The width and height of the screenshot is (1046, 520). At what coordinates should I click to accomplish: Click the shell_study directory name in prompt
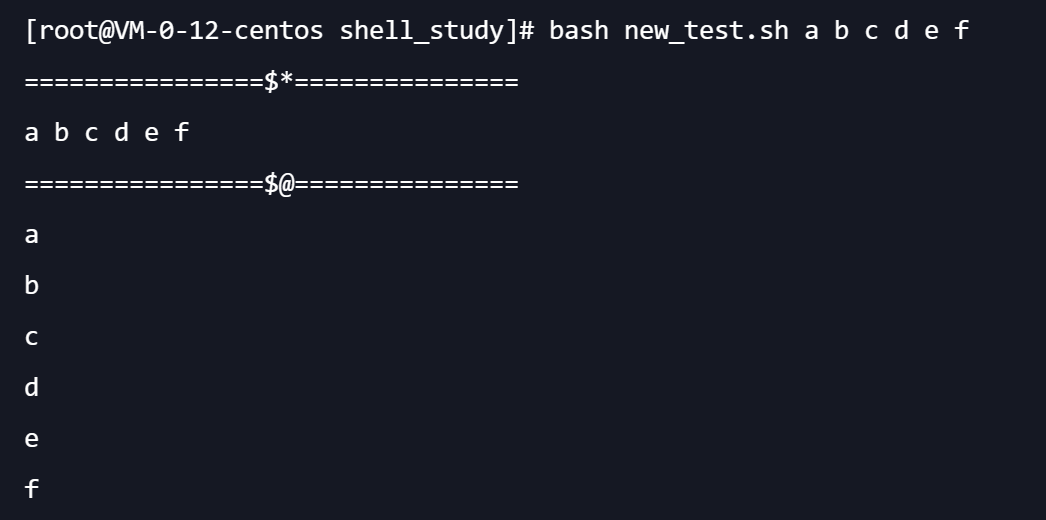click(420, 30)
